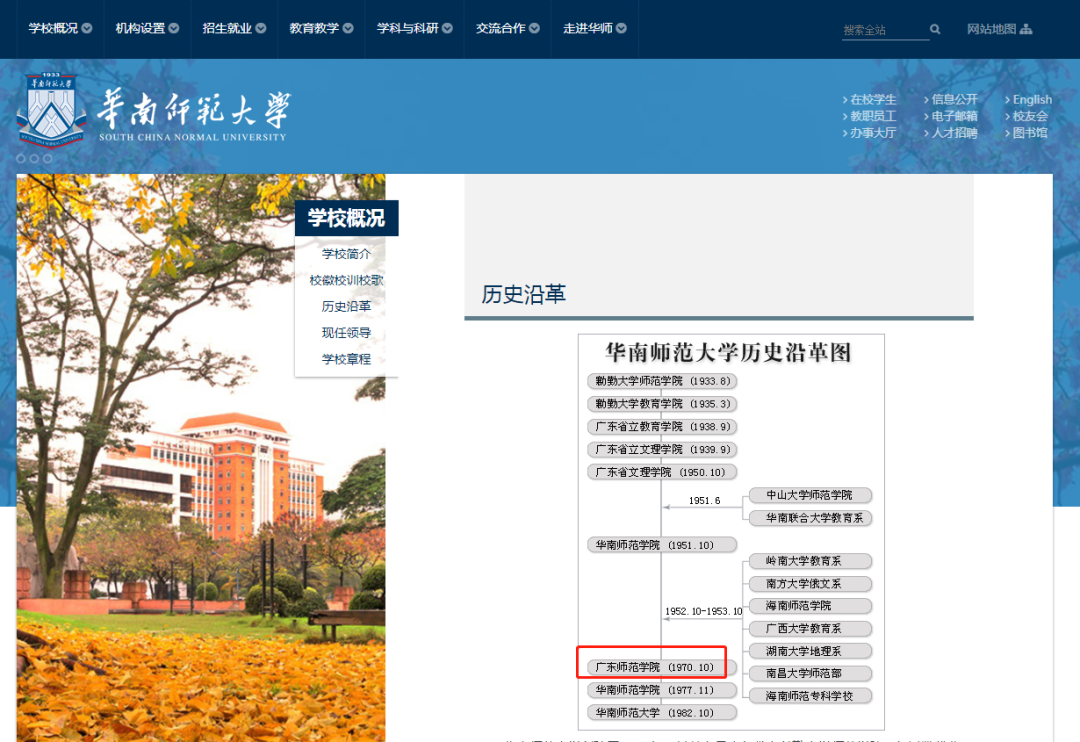This screenshot has height=742, width=1080.
Task: Open the 交流合作 menu
Action: 500,28
